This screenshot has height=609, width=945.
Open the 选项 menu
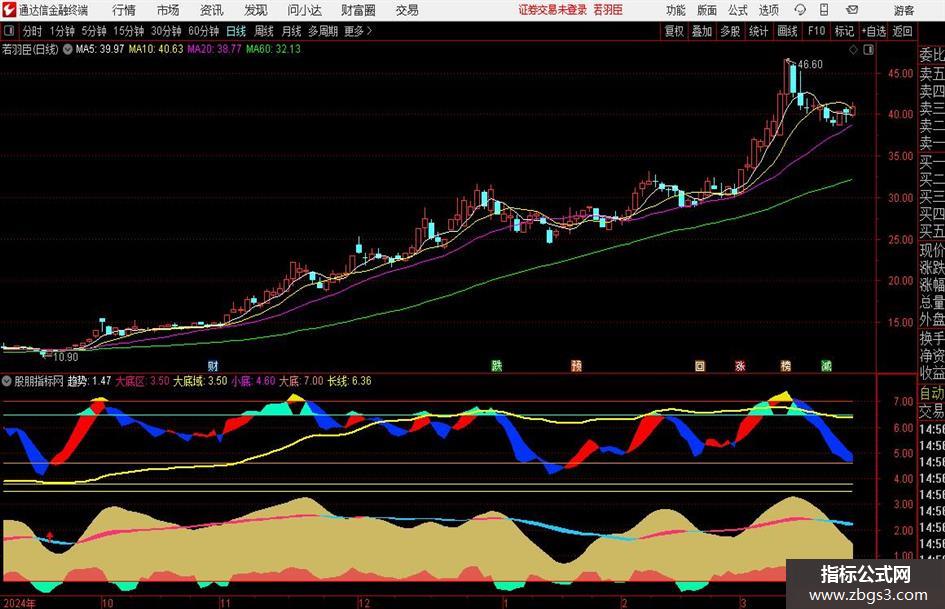768,10
